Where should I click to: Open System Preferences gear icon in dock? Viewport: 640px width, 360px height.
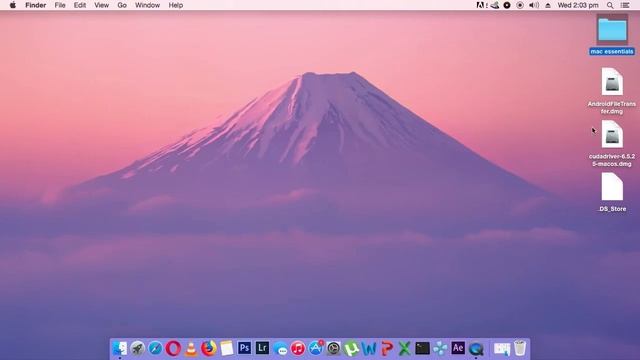tap(333, 349)
